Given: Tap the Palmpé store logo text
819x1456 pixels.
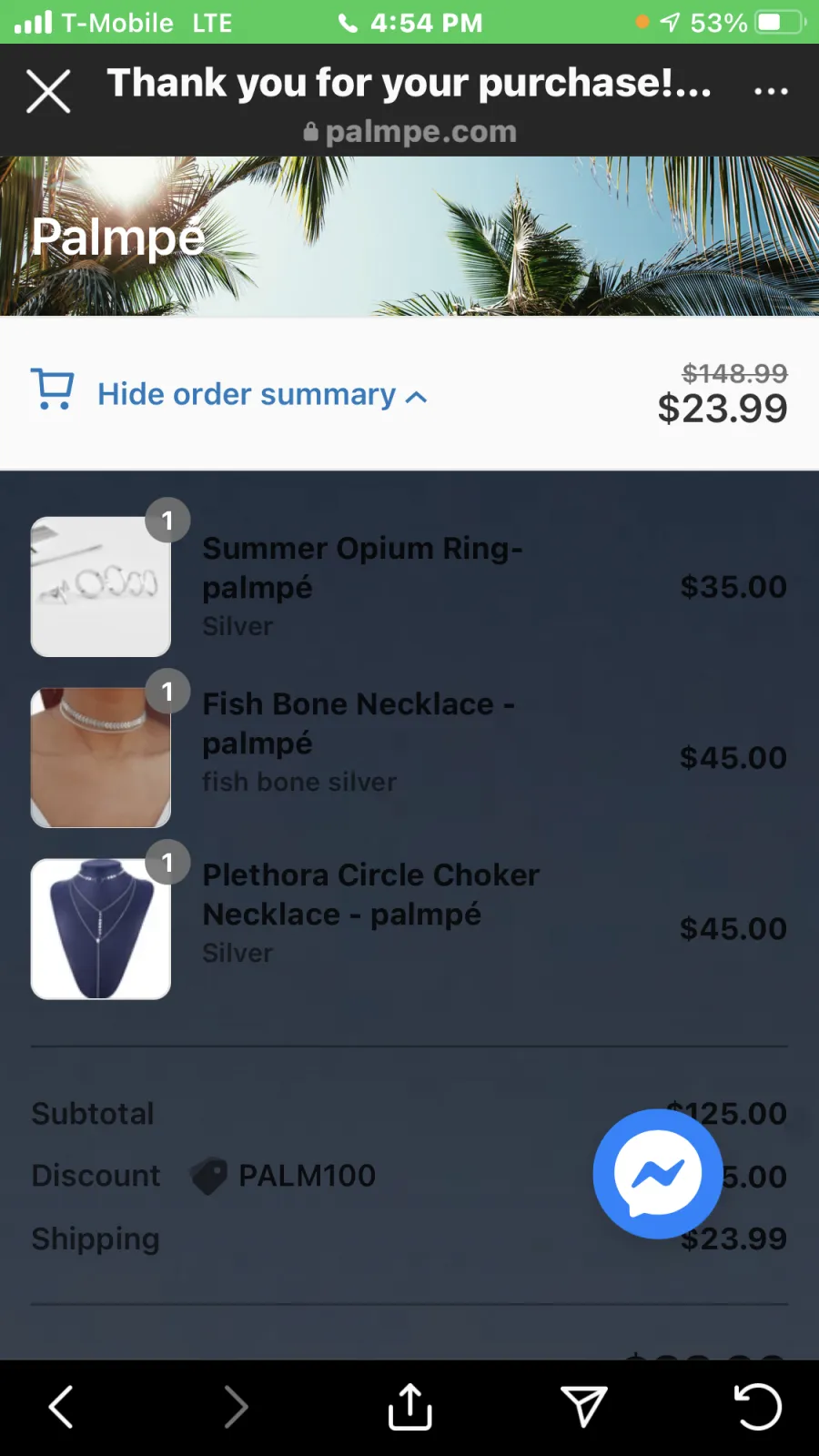Looking at the screenshot, I should pos(117,238).
